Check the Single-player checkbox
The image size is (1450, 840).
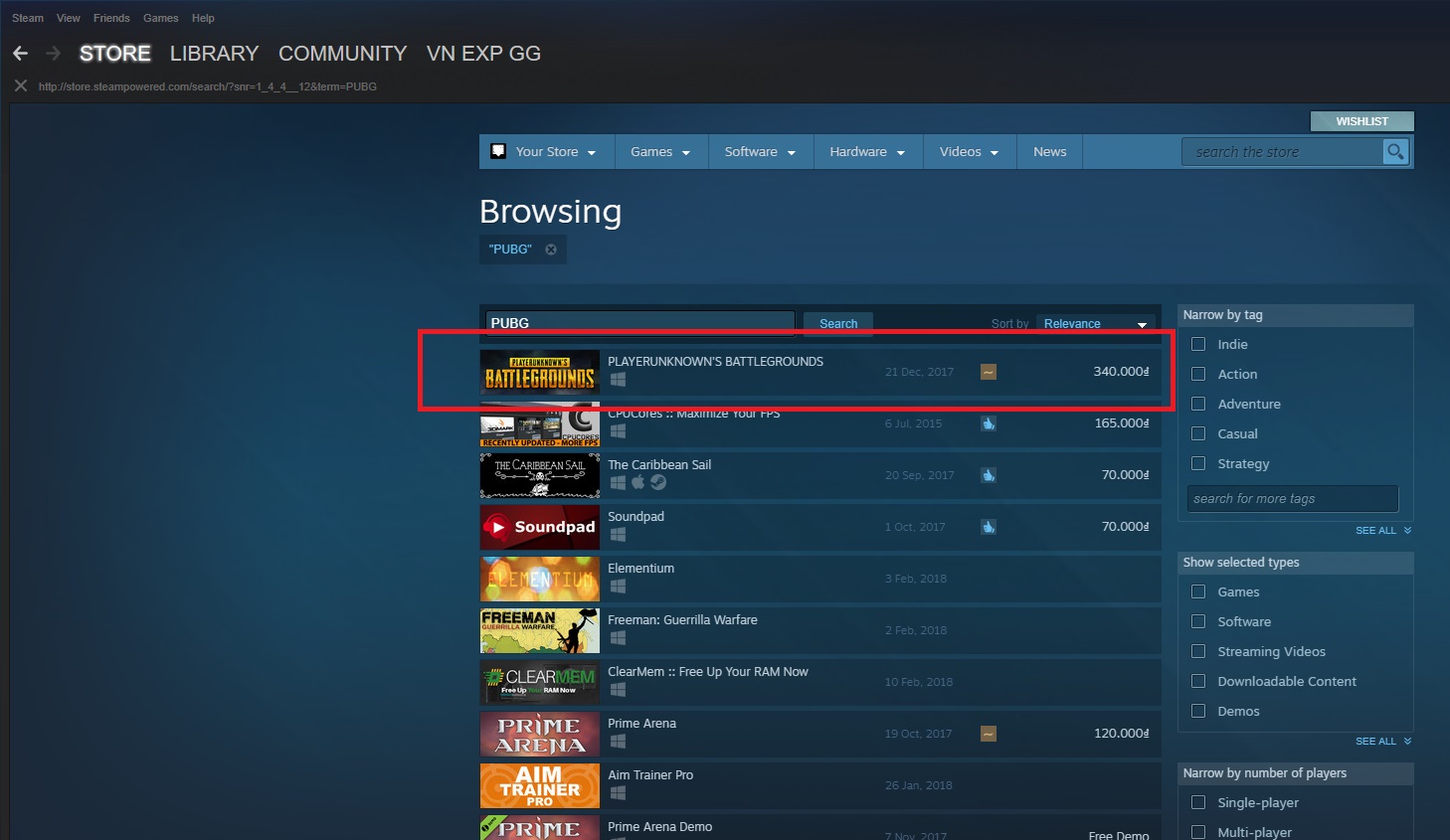click(x=1198, y=802)
